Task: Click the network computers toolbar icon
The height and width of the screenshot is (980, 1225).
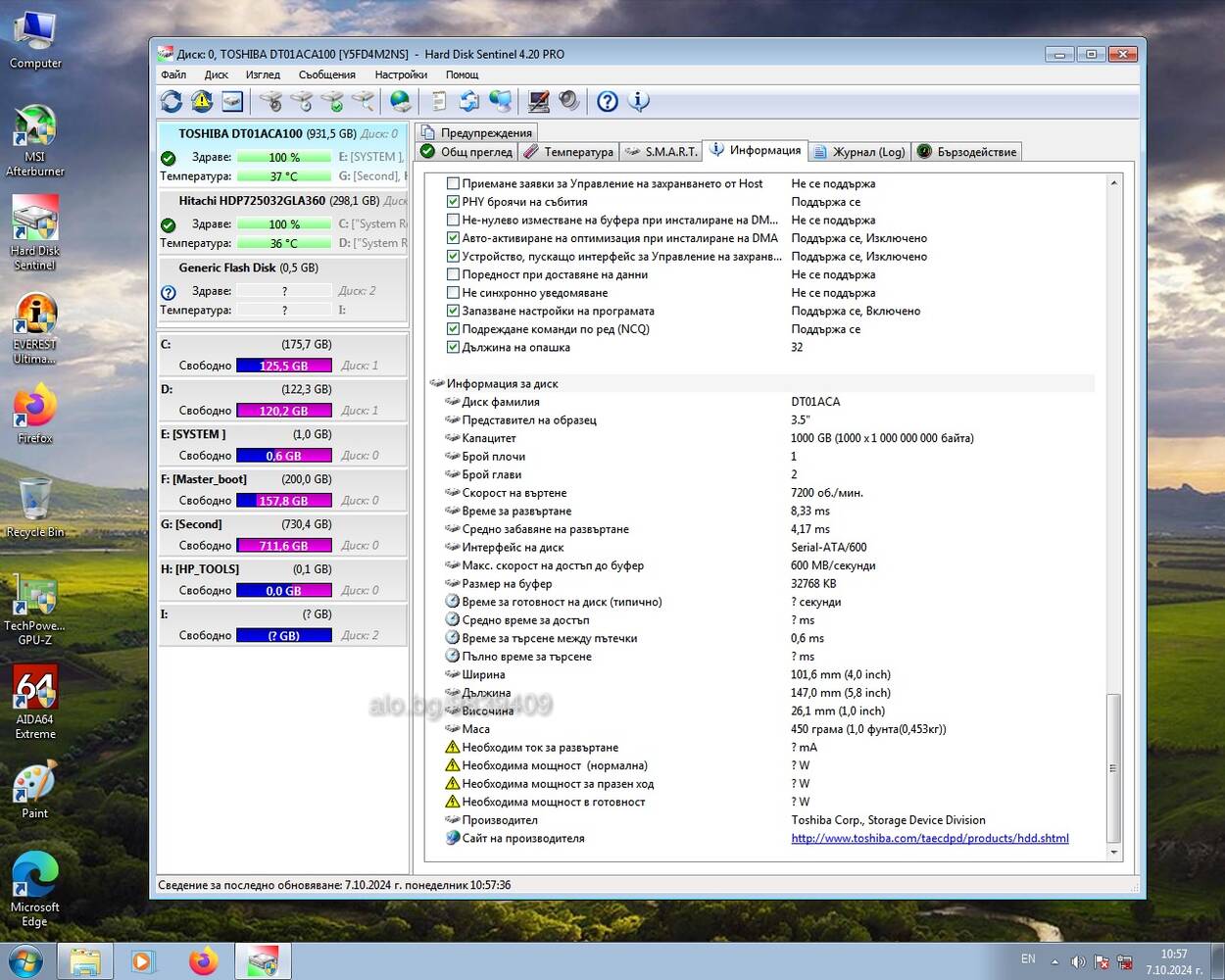Action: point(500,101)
